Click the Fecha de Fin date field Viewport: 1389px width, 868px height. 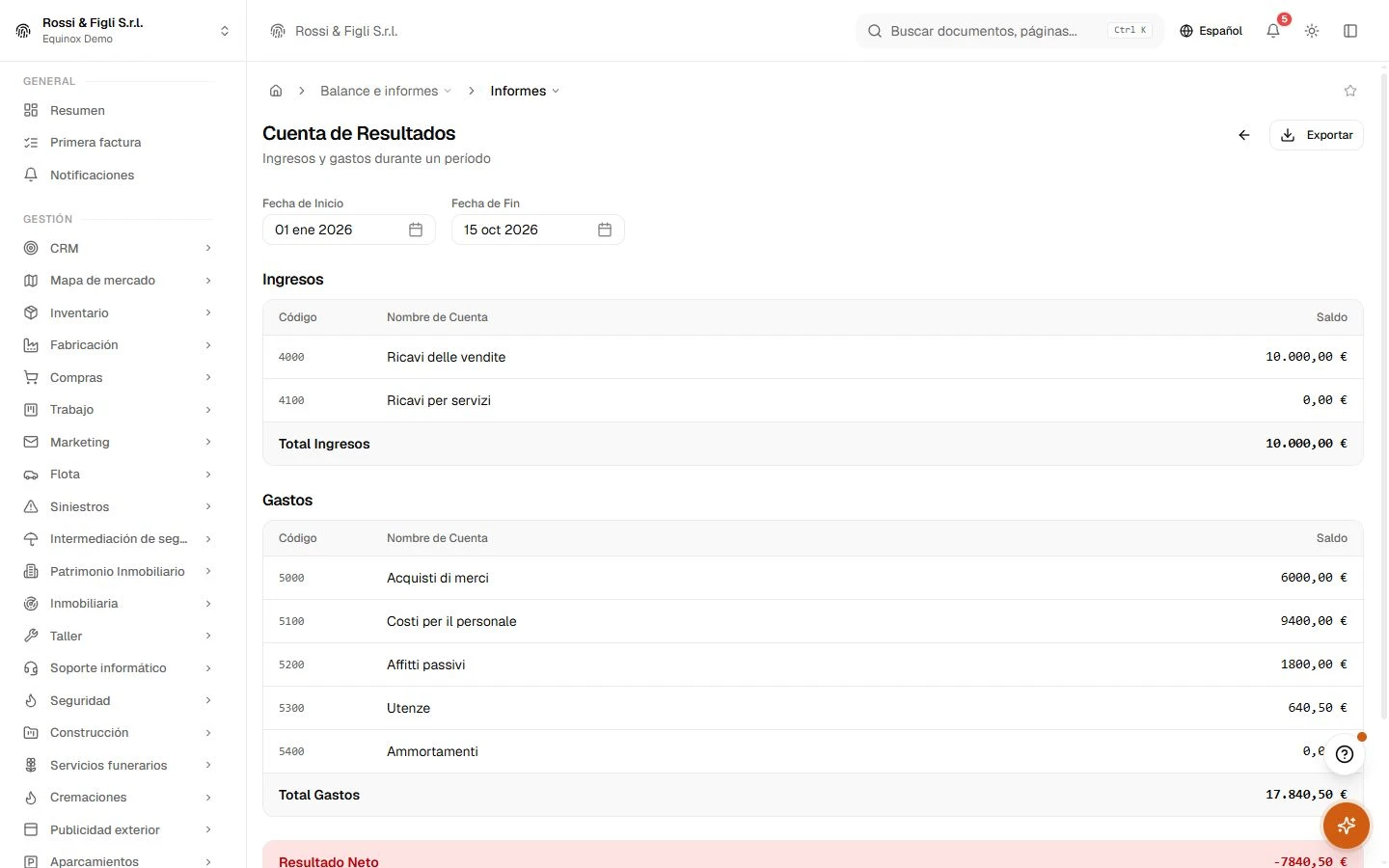(538, 230)
